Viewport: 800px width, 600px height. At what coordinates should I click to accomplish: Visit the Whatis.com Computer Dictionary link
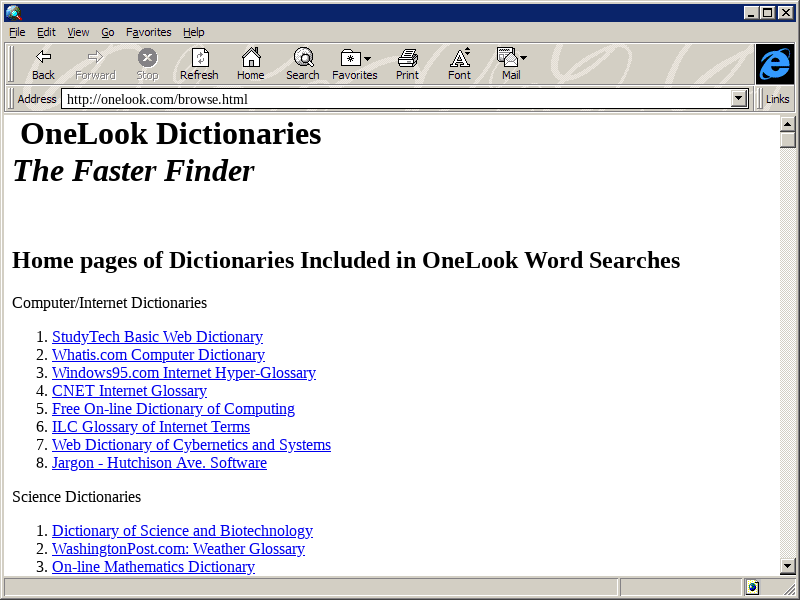pos(158,354)
